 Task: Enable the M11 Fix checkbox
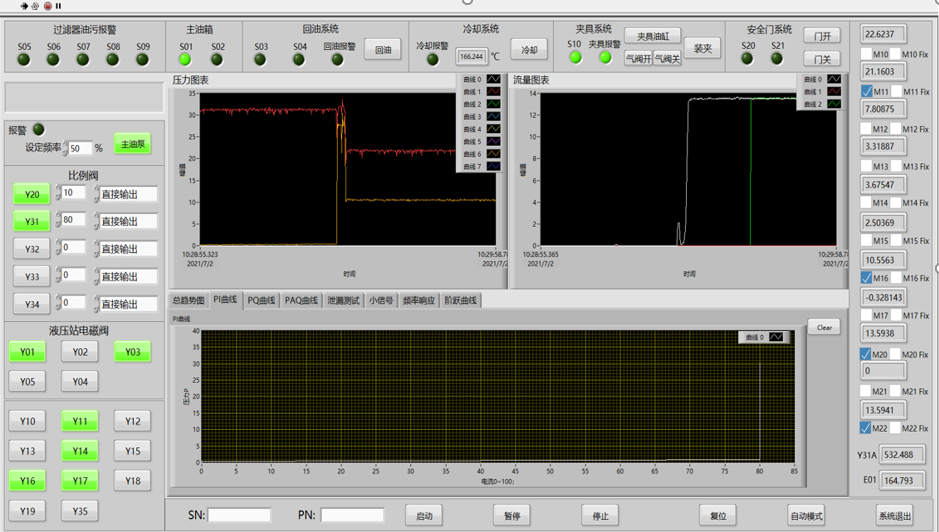point(896,92)
